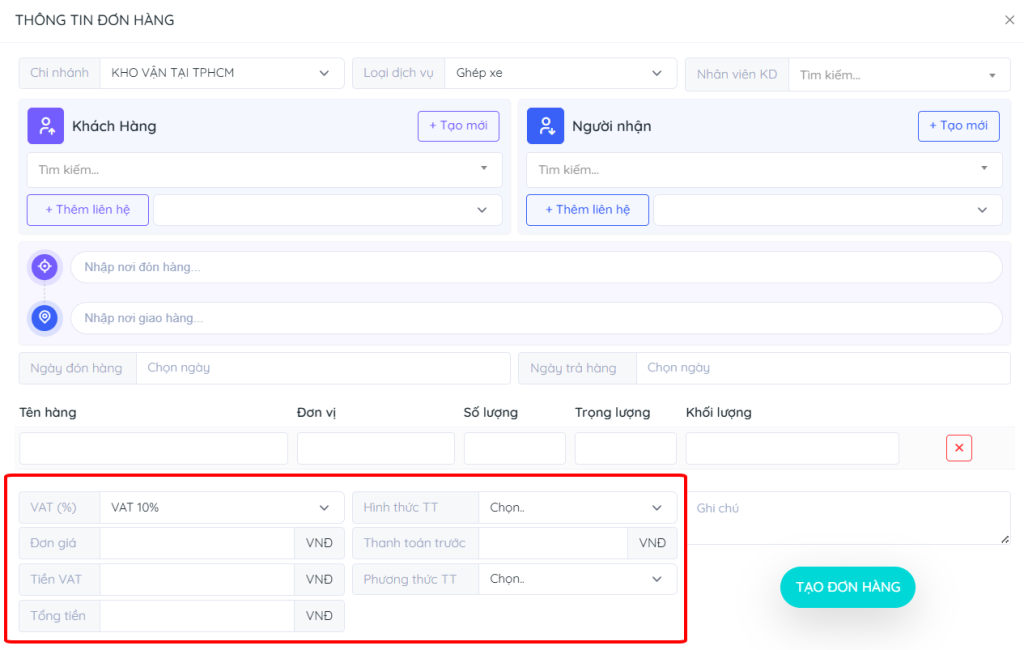This screenshot has height=650, width=1024.
Task: Click Tạo mới button for Khách Hàng
Action: [458, 126]
